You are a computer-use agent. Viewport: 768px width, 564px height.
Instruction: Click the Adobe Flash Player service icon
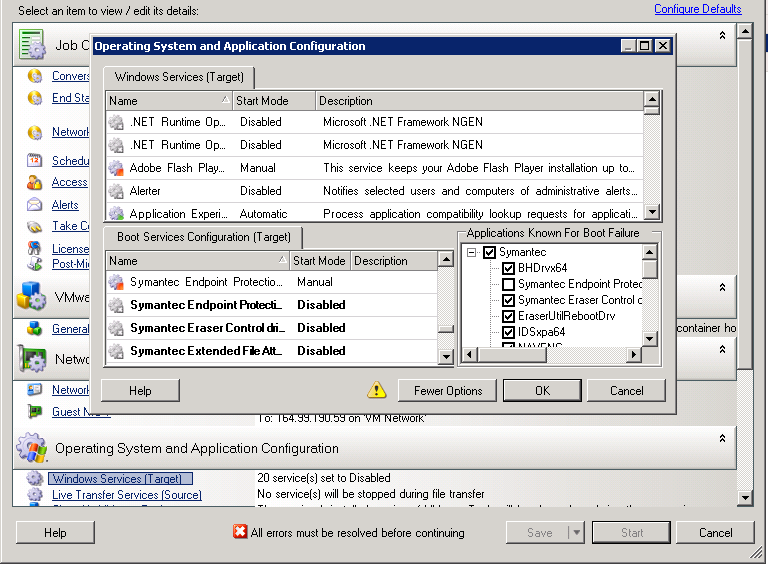[116, 168]
